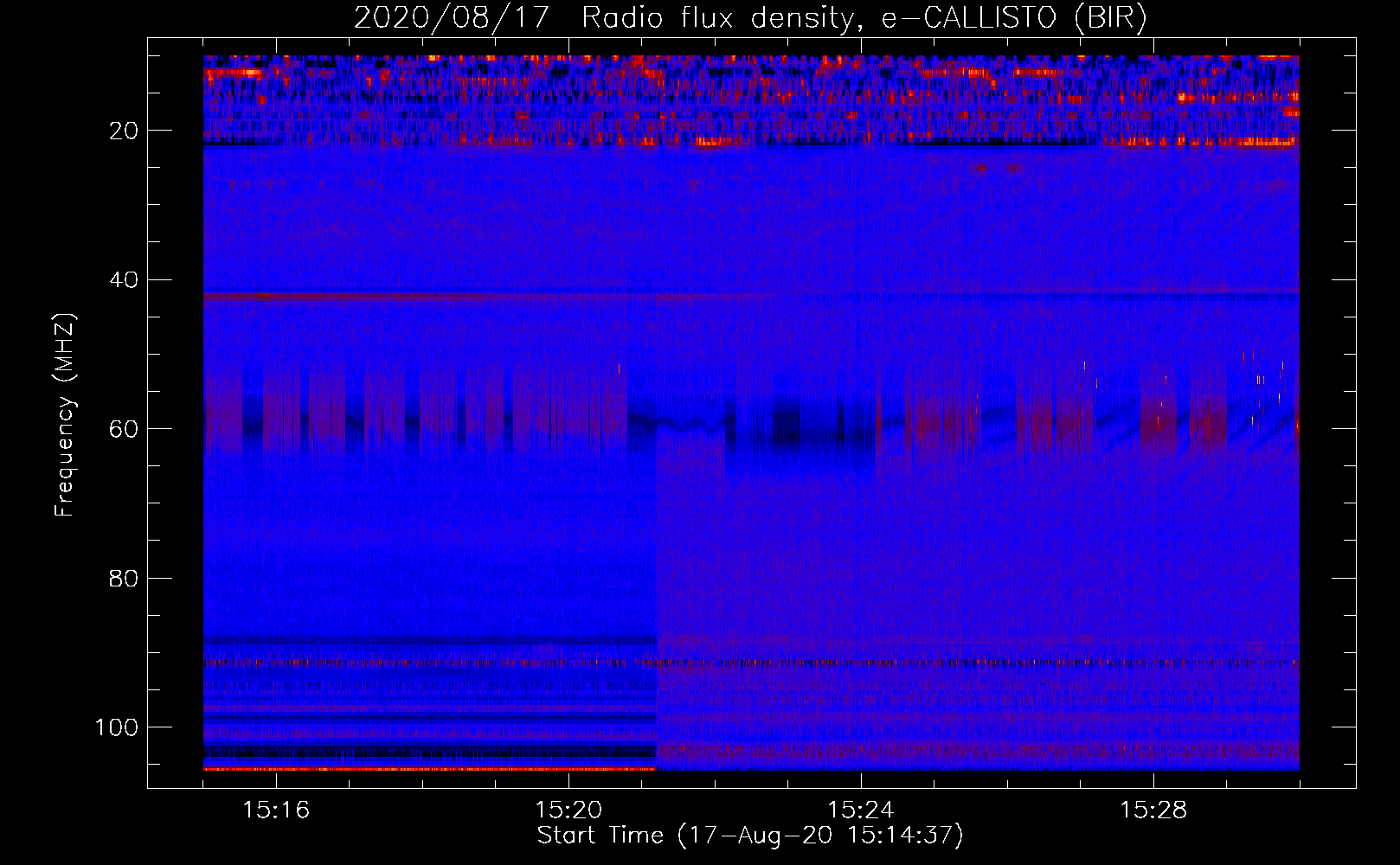Click the 80 MHz frequency tick label

(x=124, y=579)
